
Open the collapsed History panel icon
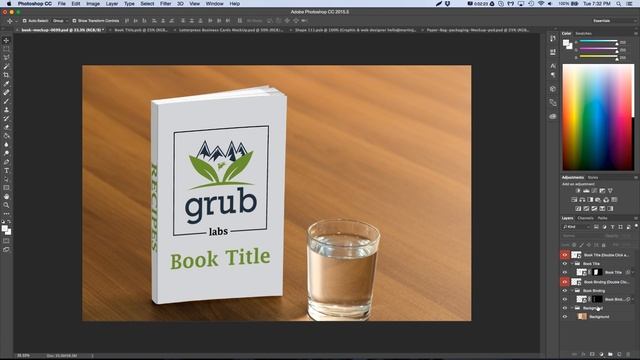[553, 38]
